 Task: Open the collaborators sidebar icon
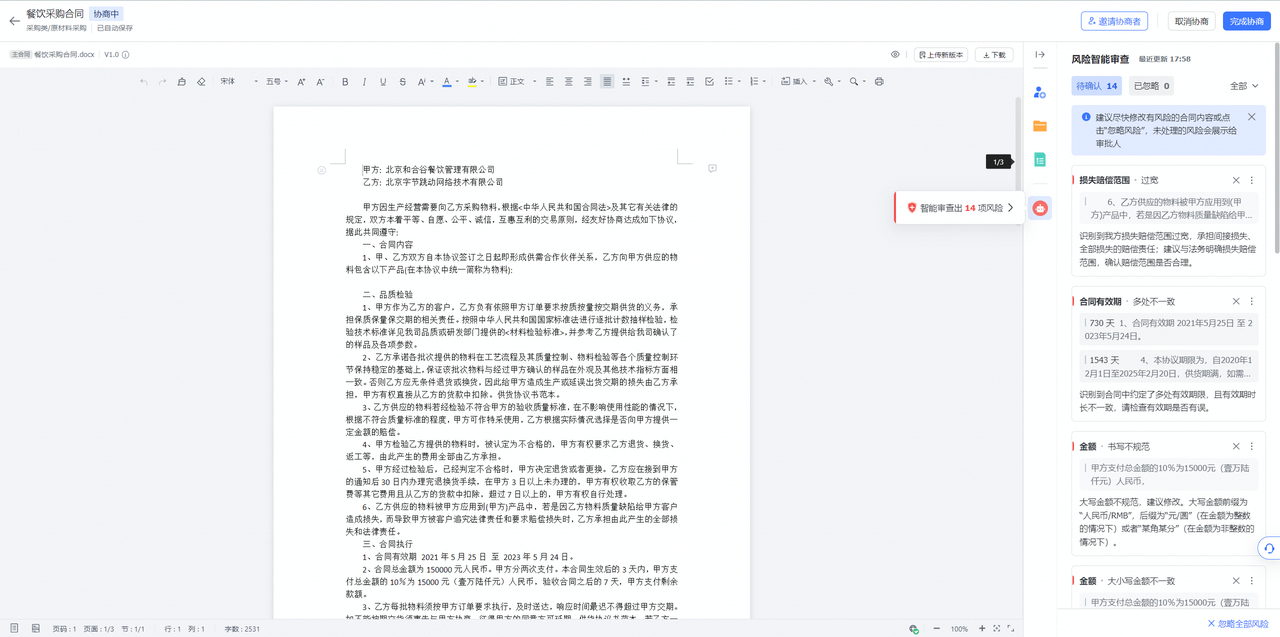1040,92
